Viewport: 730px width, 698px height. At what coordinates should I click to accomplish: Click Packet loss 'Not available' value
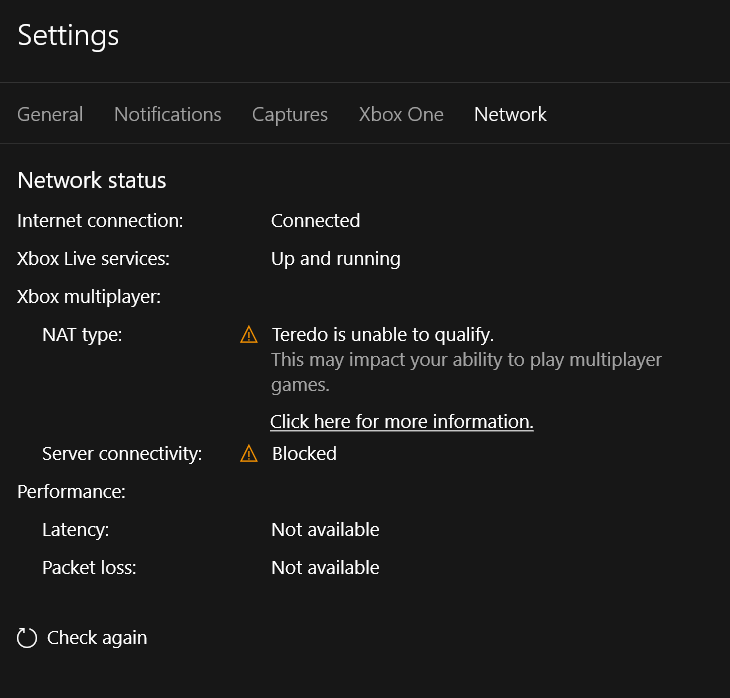(x=325, y=568)
